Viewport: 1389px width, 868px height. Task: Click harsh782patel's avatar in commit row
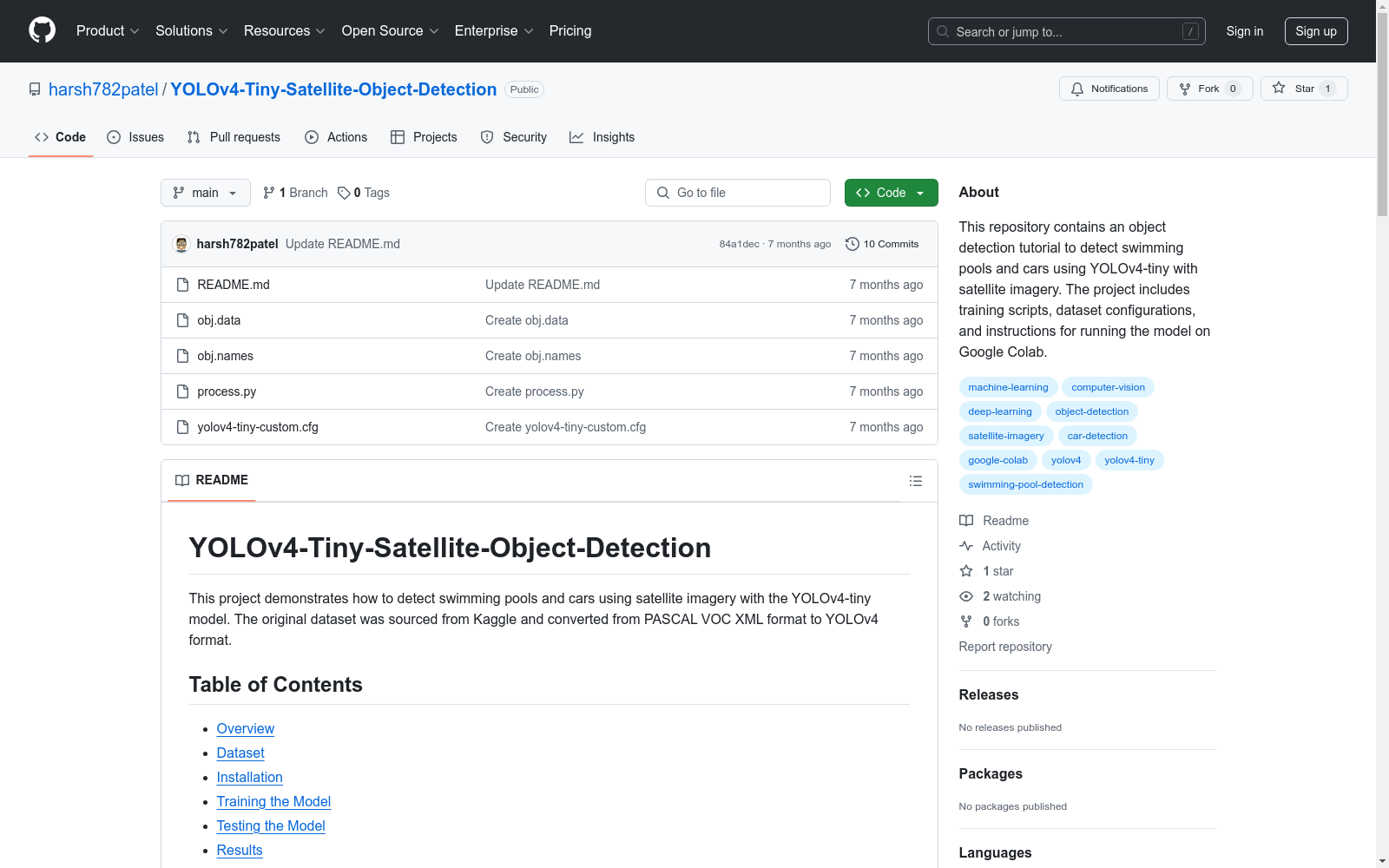(x=181, y=244)
